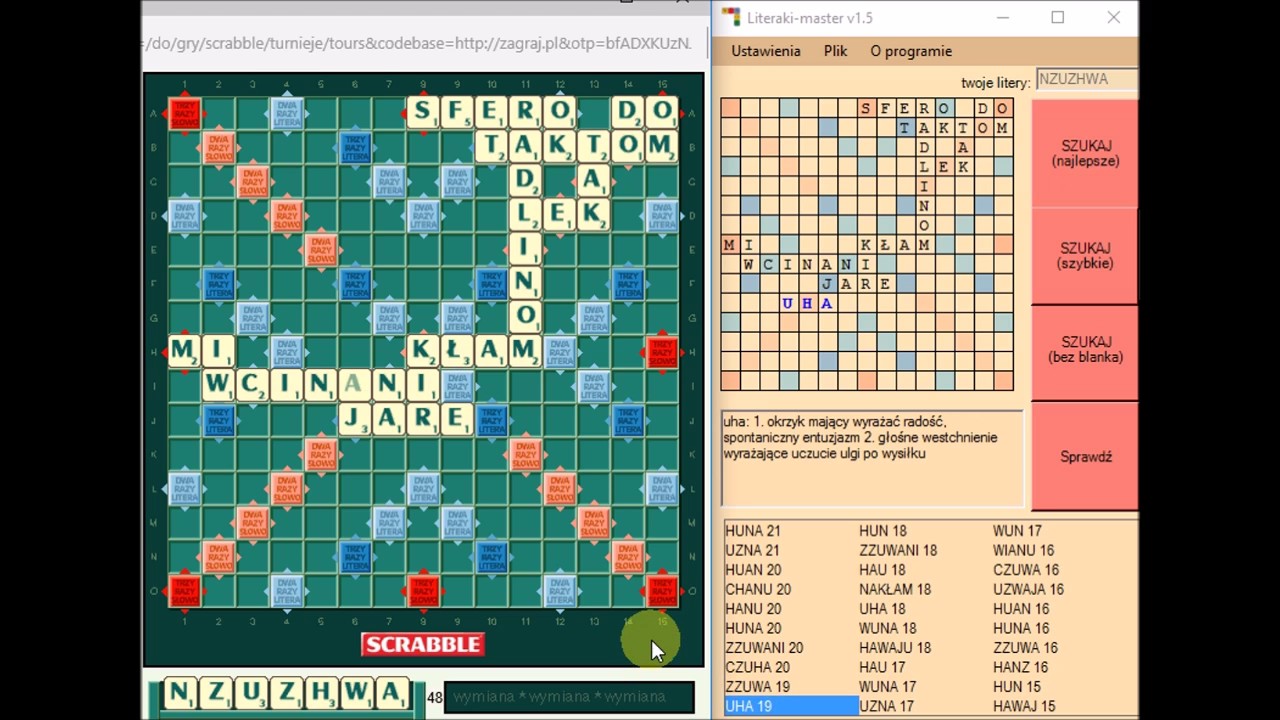Click the W tile of WCINANI
Viewport: 1280px width, 720px height.
click(219, 384)
